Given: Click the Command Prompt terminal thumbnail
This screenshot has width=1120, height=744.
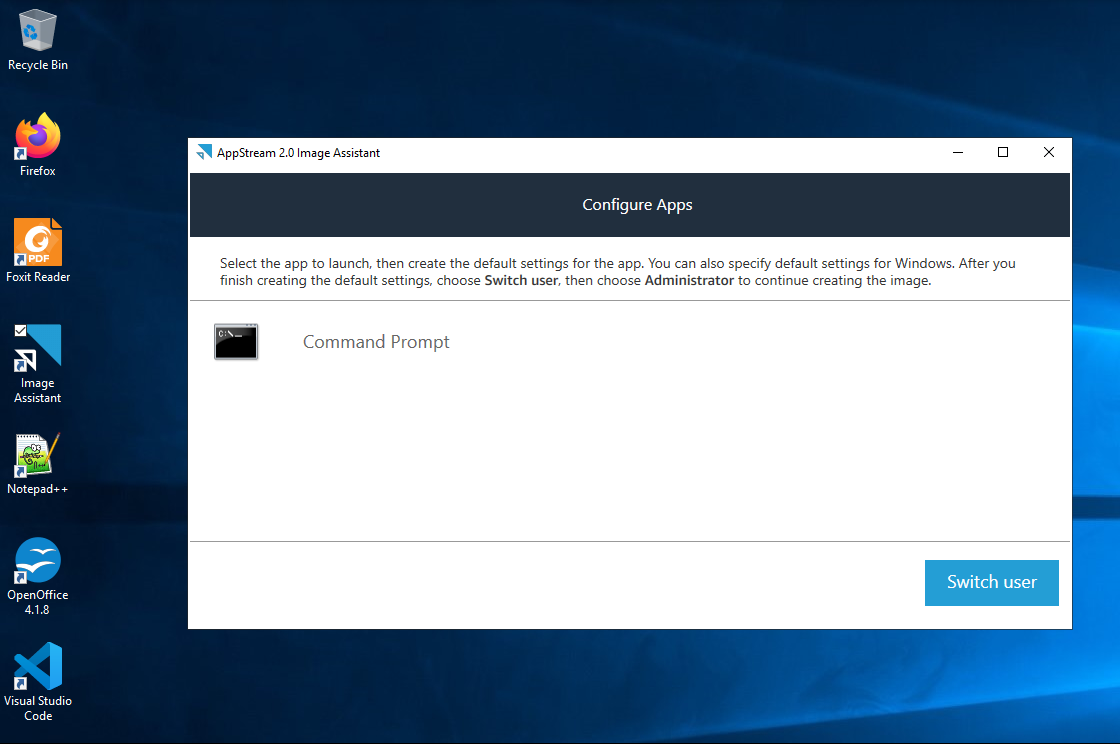Looking at the screenshot, I should (x=236, y=341).
